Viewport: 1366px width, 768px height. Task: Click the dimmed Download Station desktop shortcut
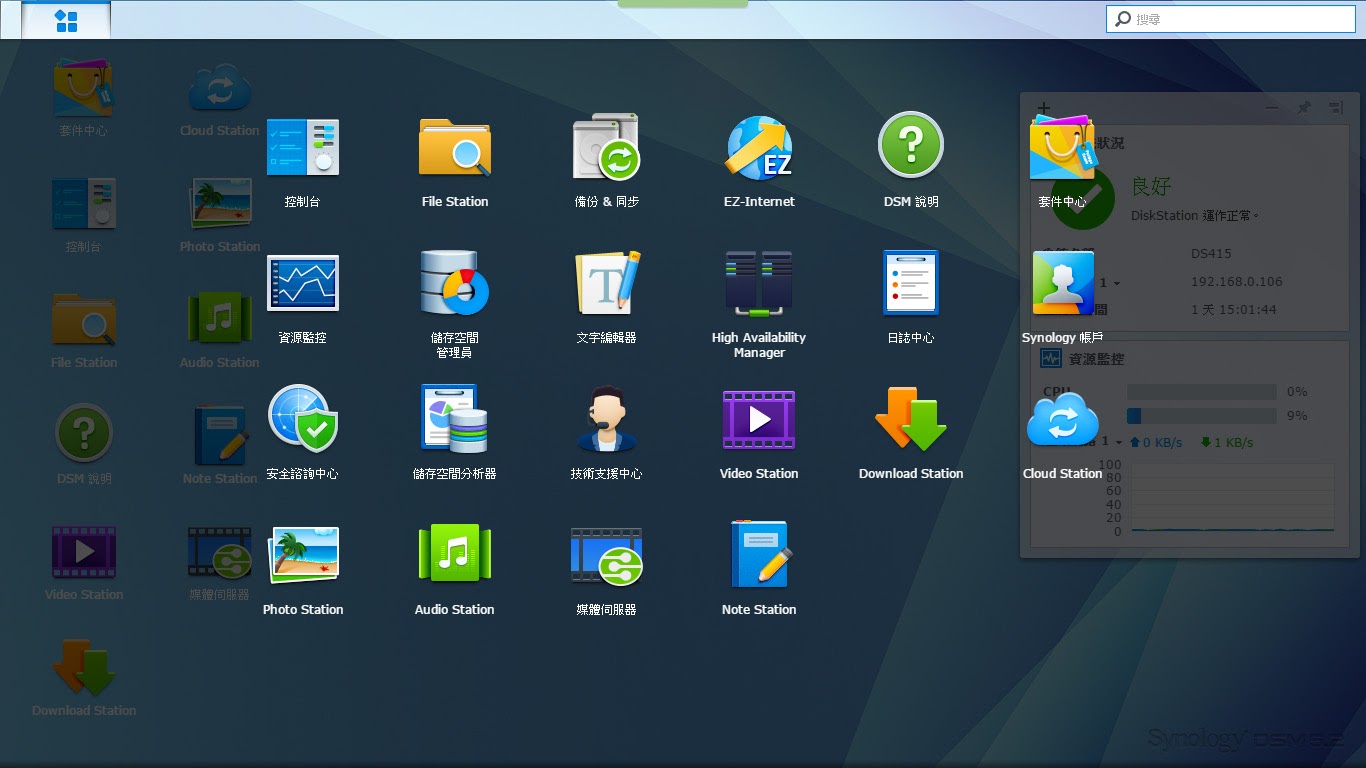[84, 678]
